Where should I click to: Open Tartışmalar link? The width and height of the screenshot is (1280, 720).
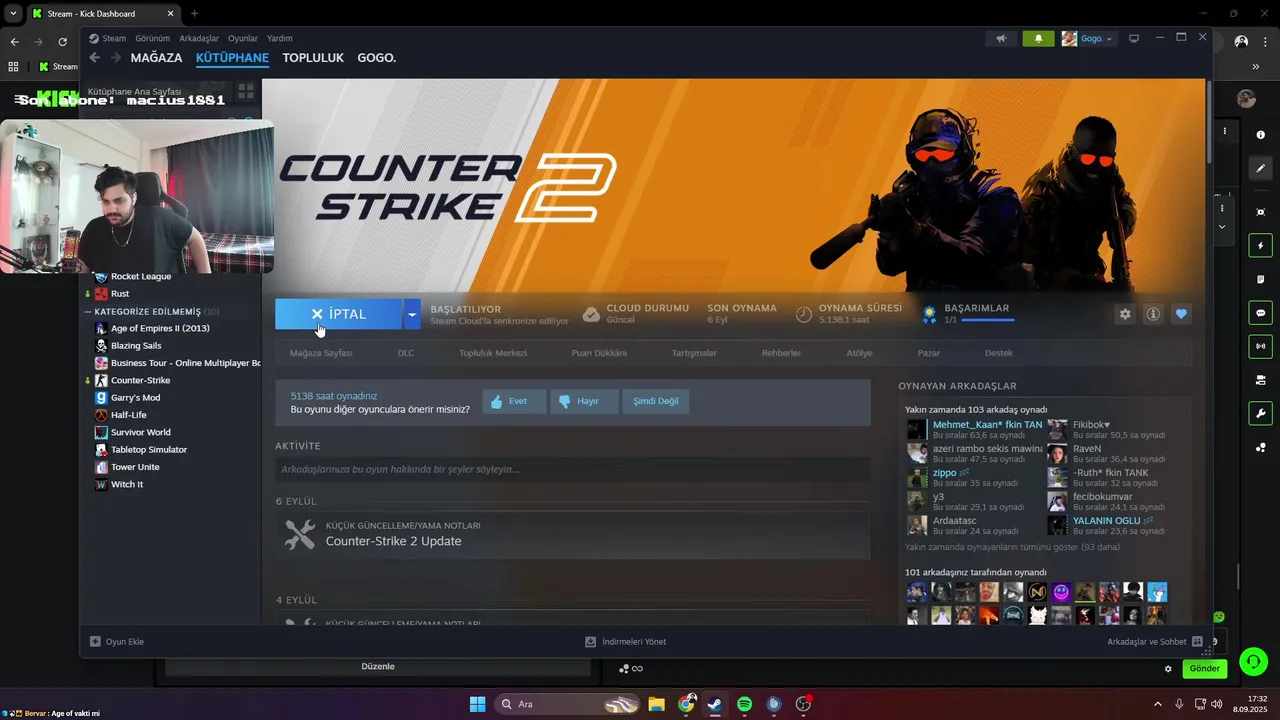694,353
